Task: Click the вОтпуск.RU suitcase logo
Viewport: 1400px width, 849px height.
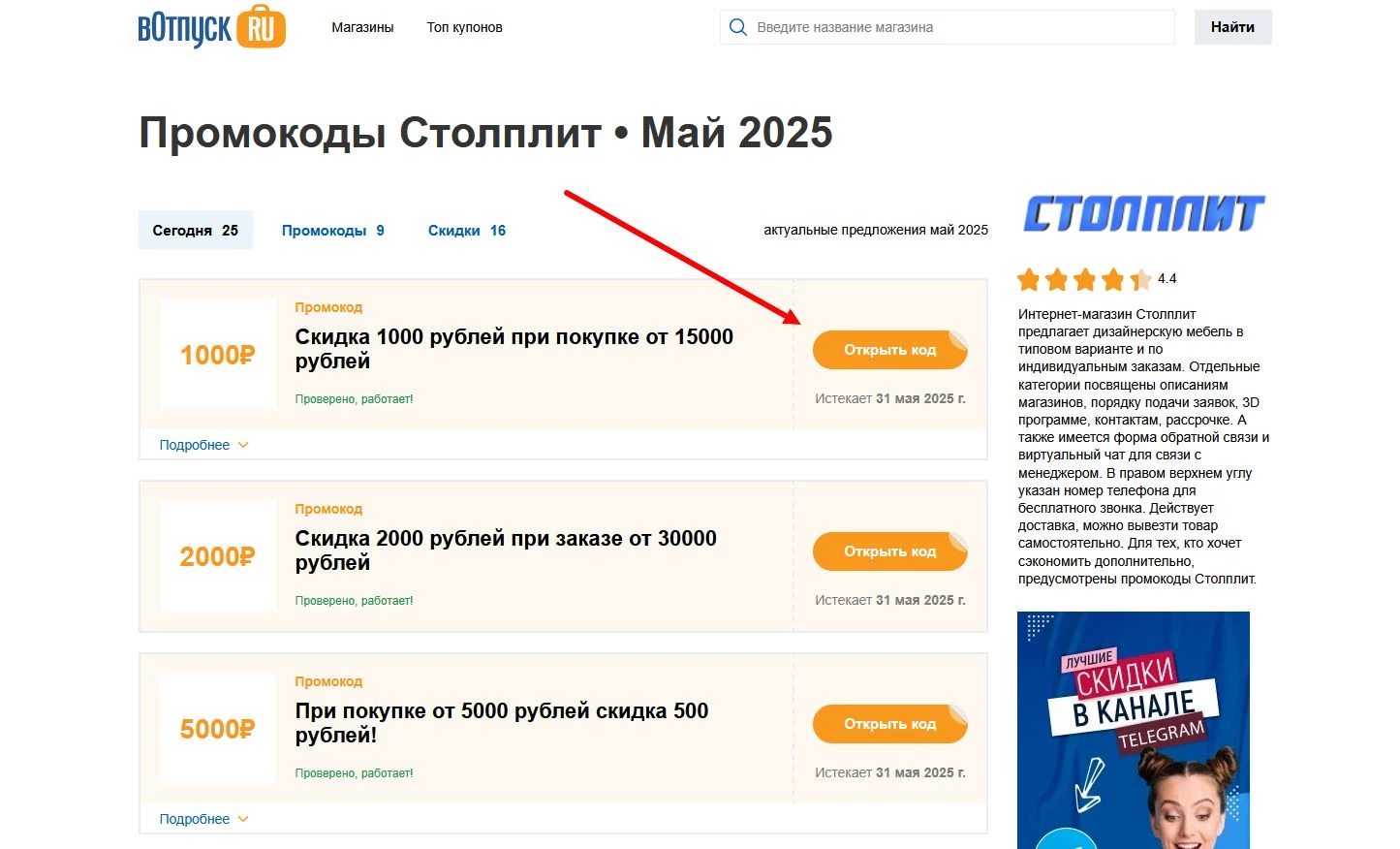Action: [211, 27]
